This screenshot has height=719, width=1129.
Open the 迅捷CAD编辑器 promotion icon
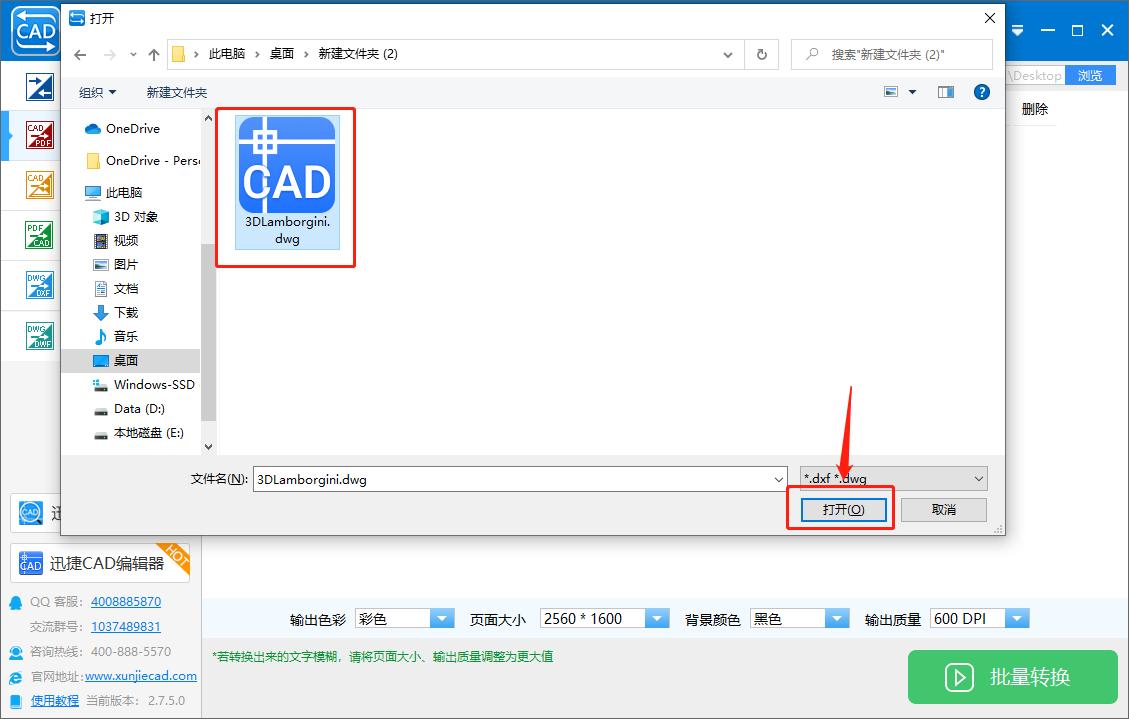tap(100, 563)
